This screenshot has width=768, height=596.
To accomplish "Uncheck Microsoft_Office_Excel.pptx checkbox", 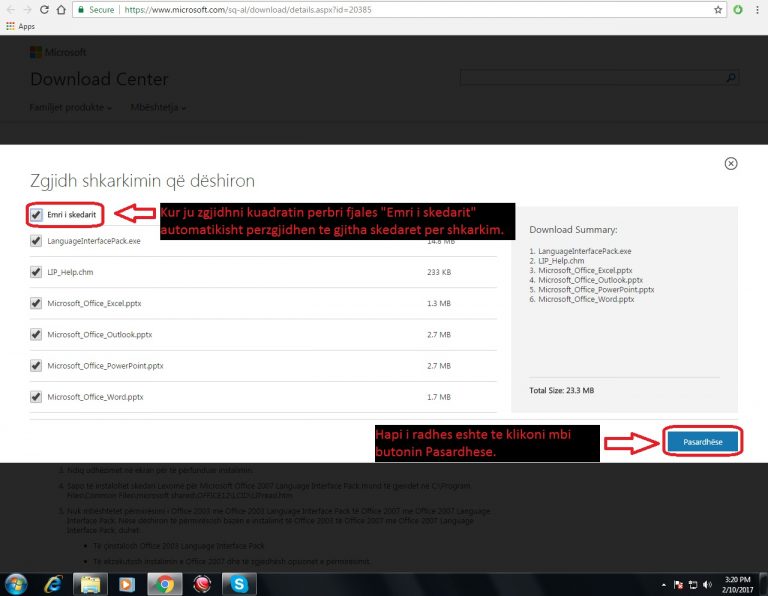I will [x=36, y=303].
